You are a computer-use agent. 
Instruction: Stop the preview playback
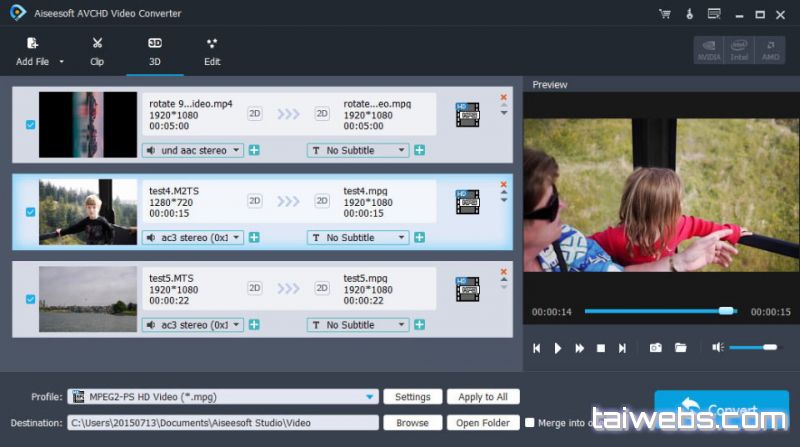601,348
